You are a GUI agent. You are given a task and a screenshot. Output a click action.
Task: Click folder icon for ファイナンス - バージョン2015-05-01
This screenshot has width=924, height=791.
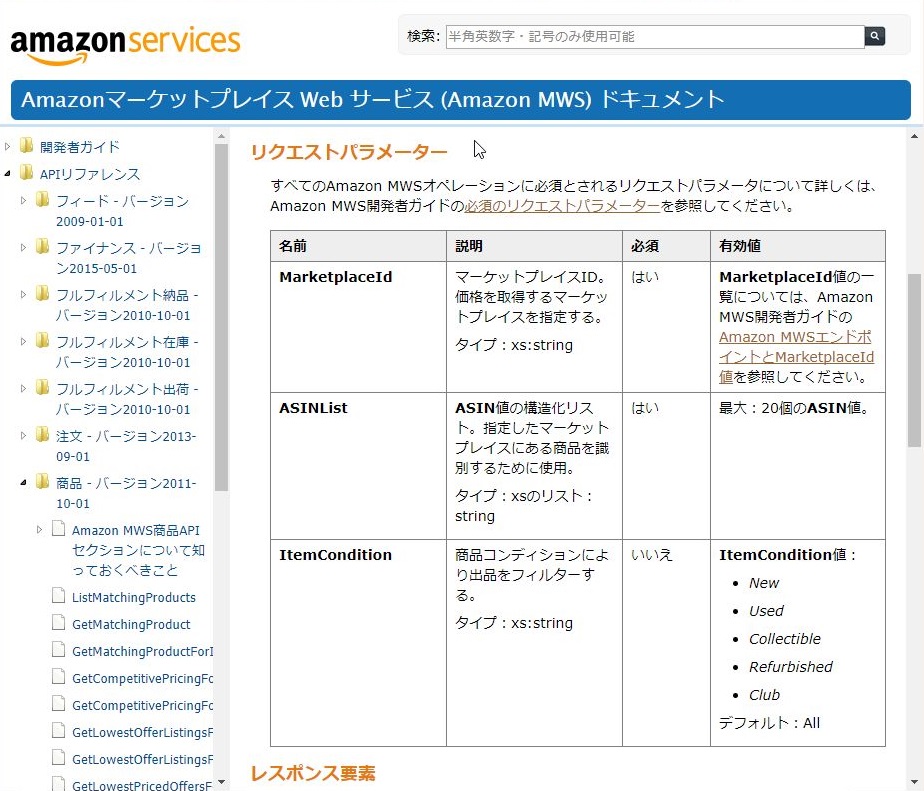42,246
